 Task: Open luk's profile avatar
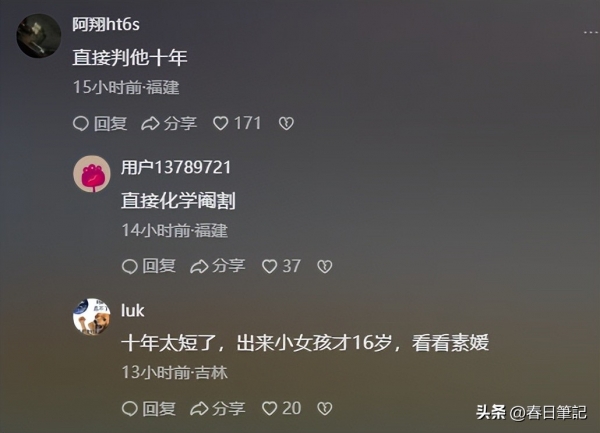pos(92,317)
